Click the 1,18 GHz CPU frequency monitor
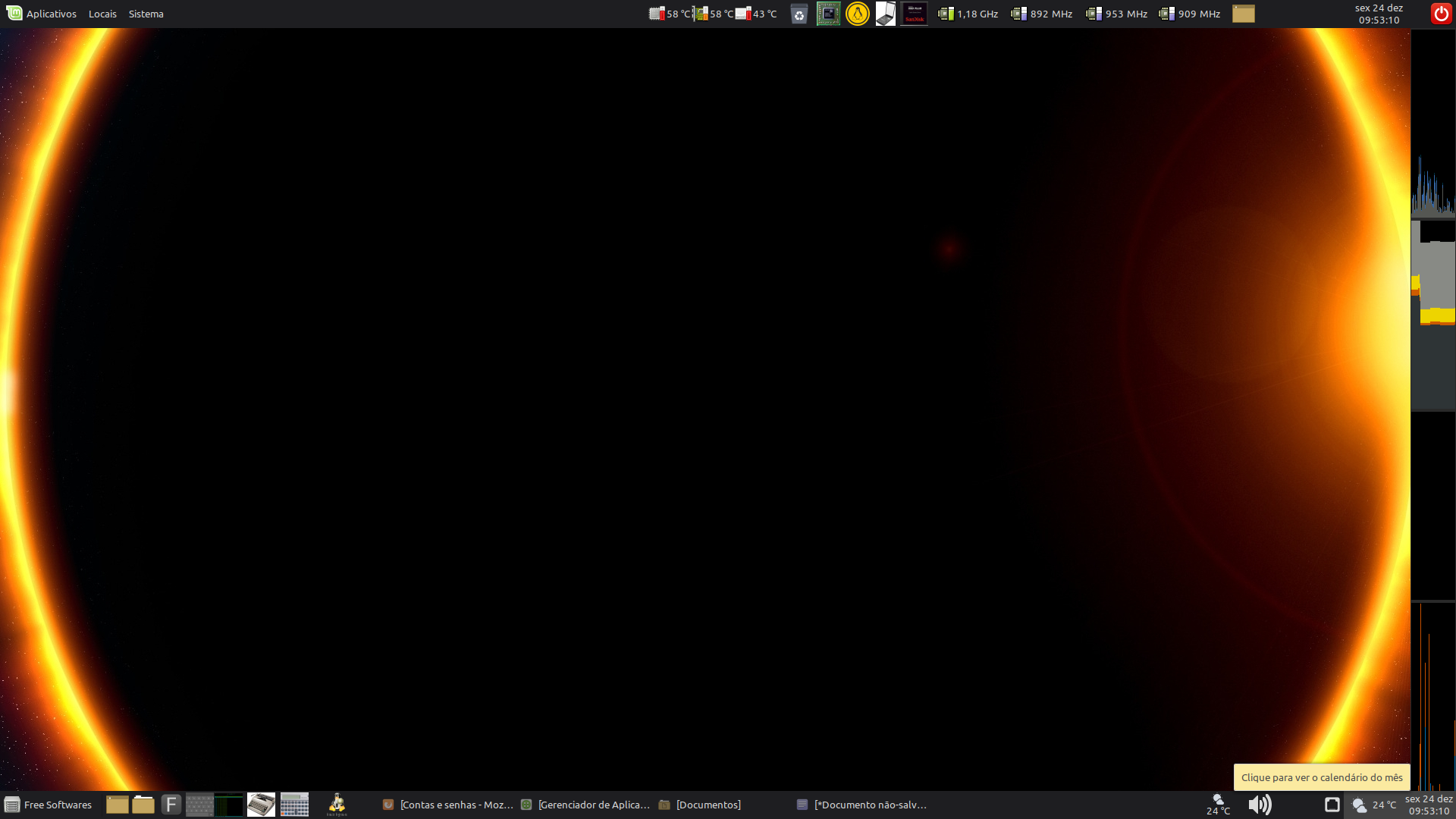The height and width of the screenshot is (819, 1456). pos(968,14)
